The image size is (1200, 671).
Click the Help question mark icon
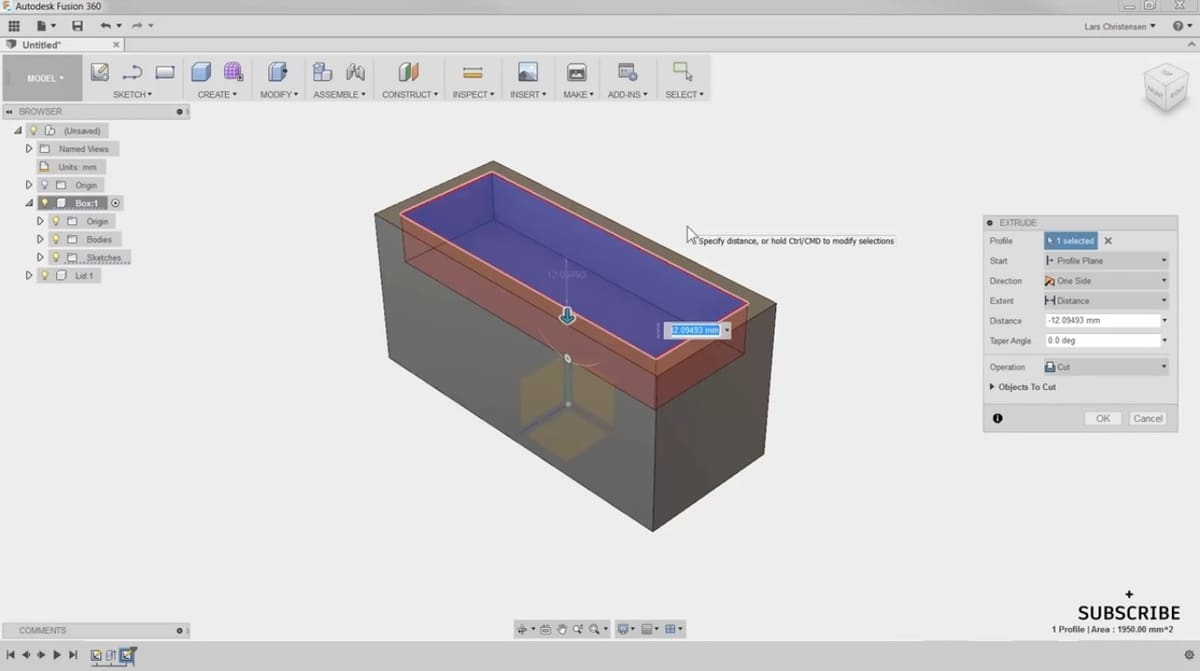click(1177, 26)
